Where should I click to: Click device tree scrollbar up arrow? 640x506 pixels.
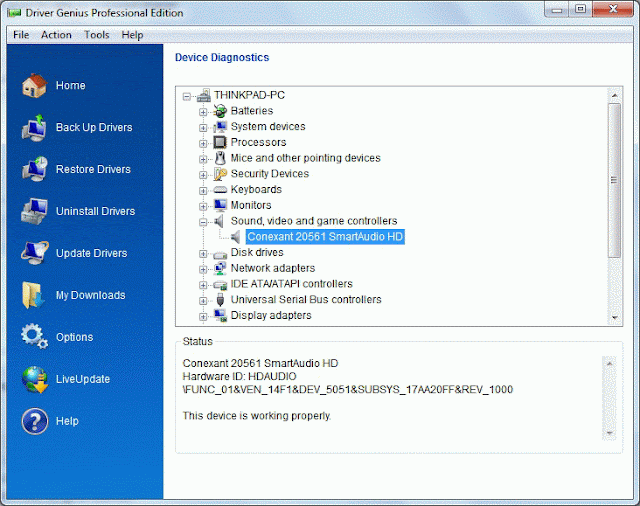tap(614, 95)
